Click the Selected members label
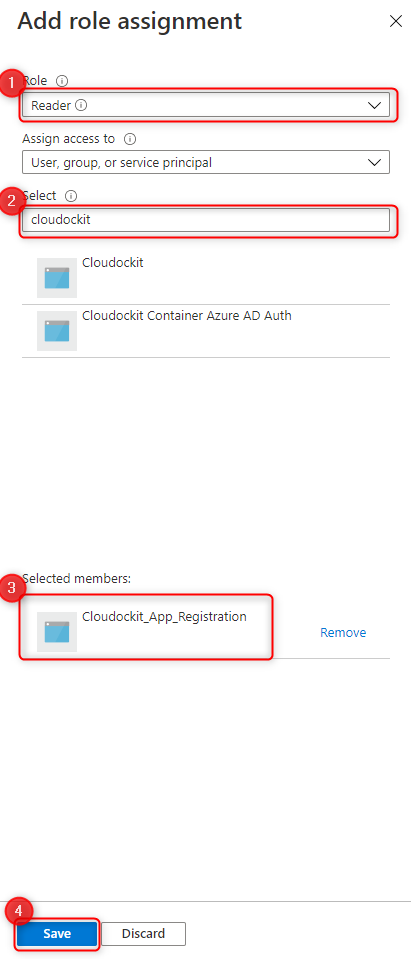 (76, 578)
